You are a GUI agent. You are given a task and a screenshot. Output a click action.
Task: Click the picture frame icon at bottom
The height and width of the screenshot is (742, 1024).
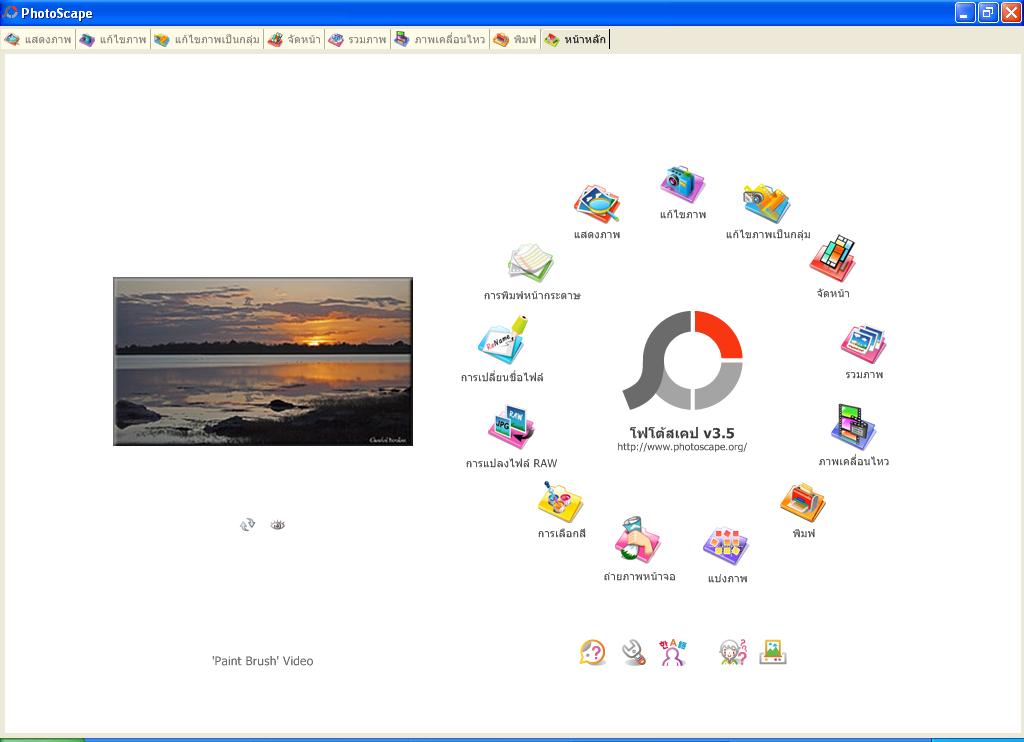773,653
